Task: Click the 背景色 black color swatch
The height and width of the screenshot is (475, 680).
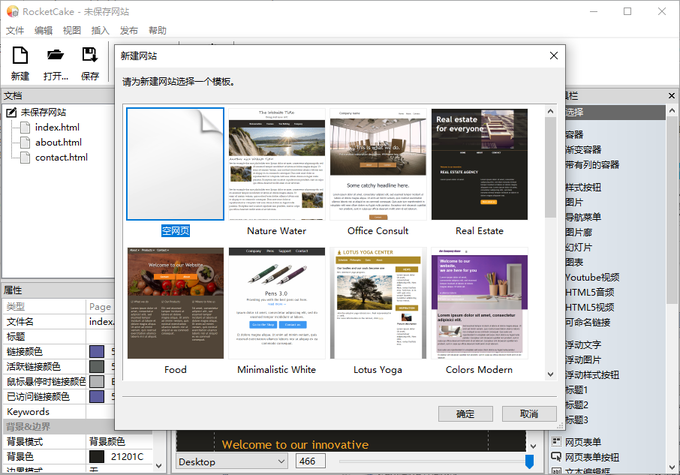Action: pyautogui.click(x=97, y=457)
